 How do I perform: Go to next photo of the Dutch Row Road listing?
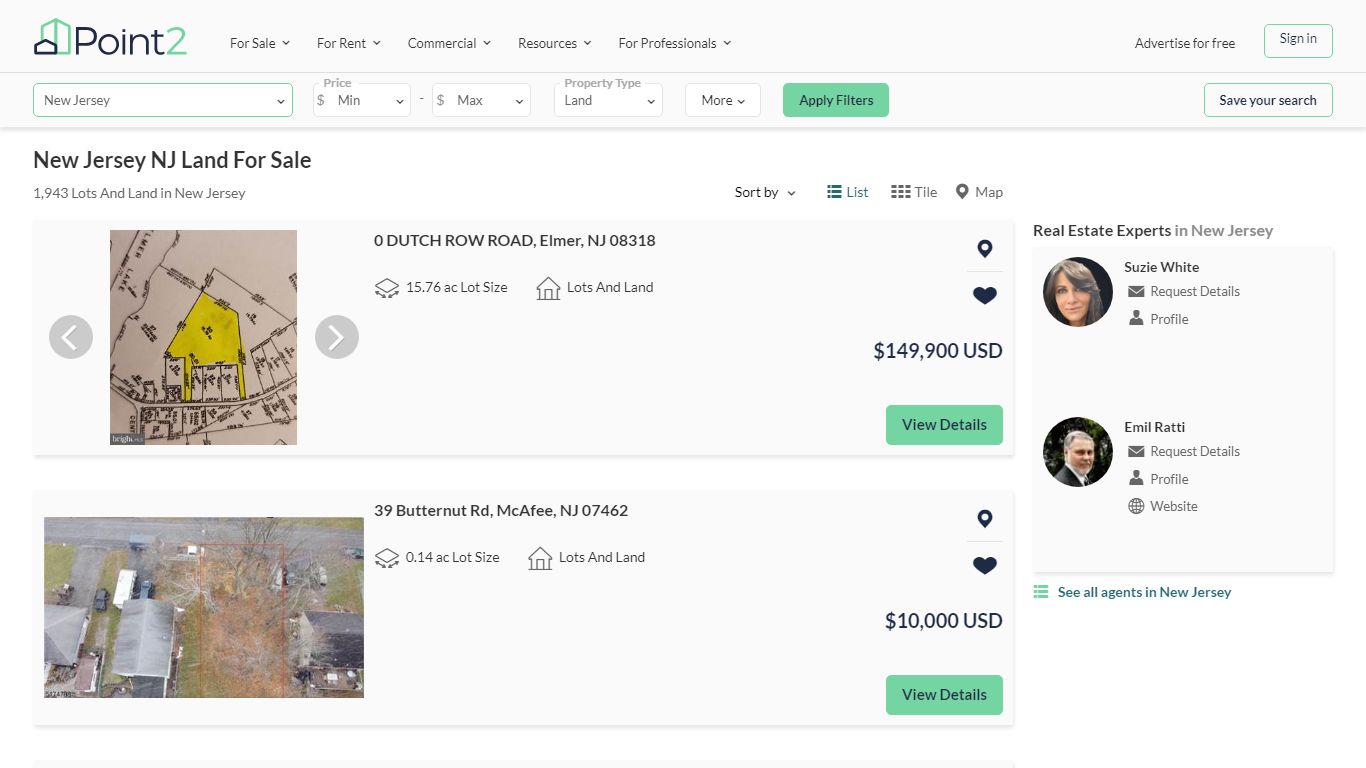click(x=337, y=337)
